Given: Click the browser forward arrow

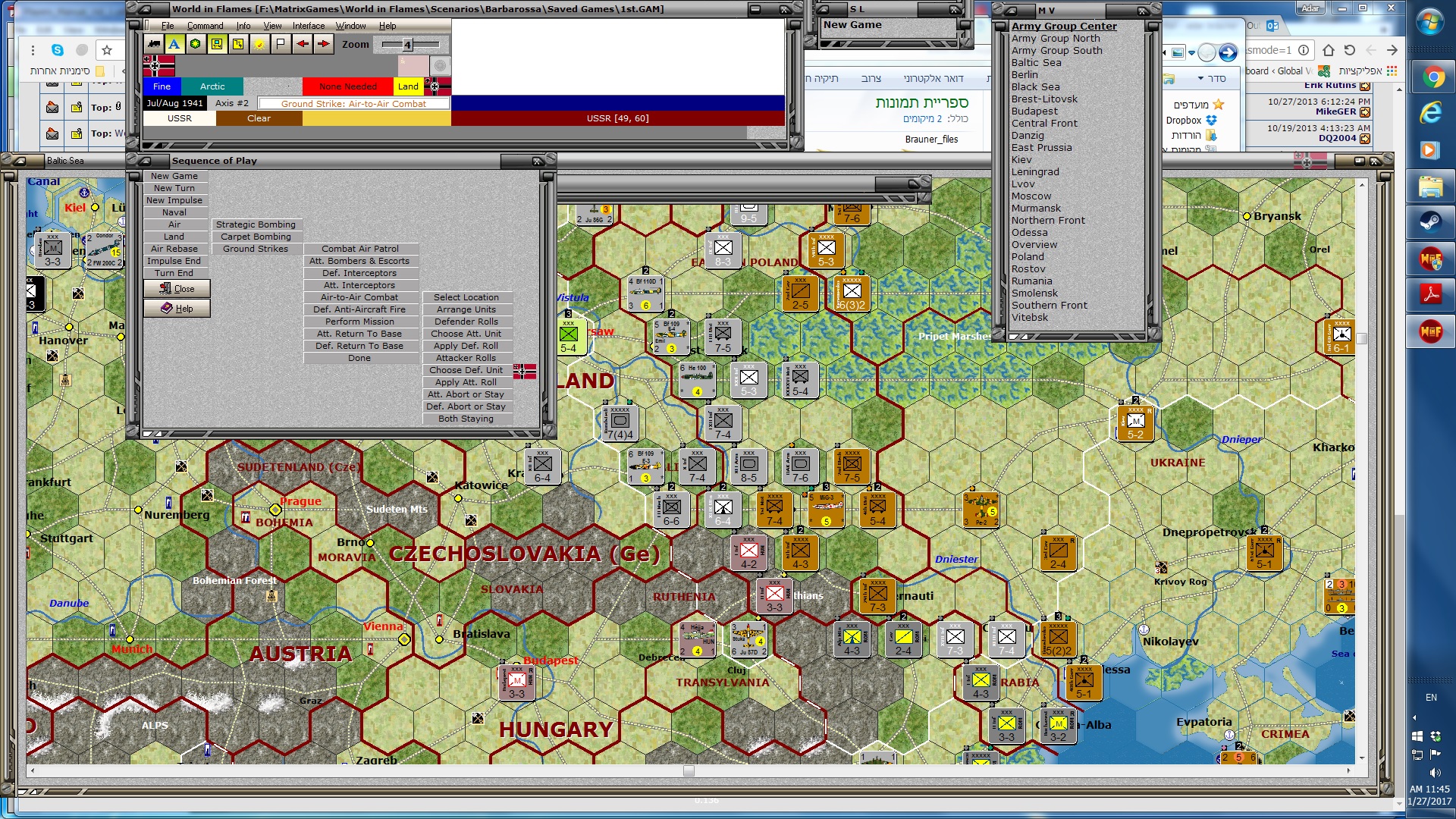Looking at the screenshot, I should tap(1392, 50).
